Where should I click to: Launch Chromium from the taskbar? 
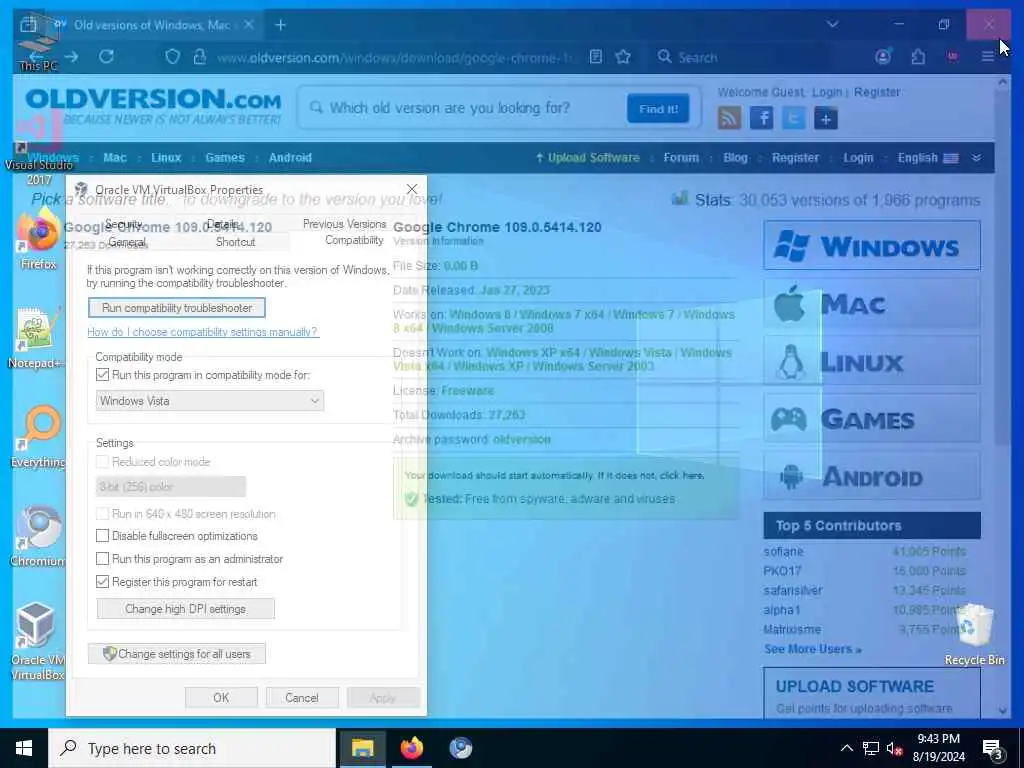tap(461, 748)
